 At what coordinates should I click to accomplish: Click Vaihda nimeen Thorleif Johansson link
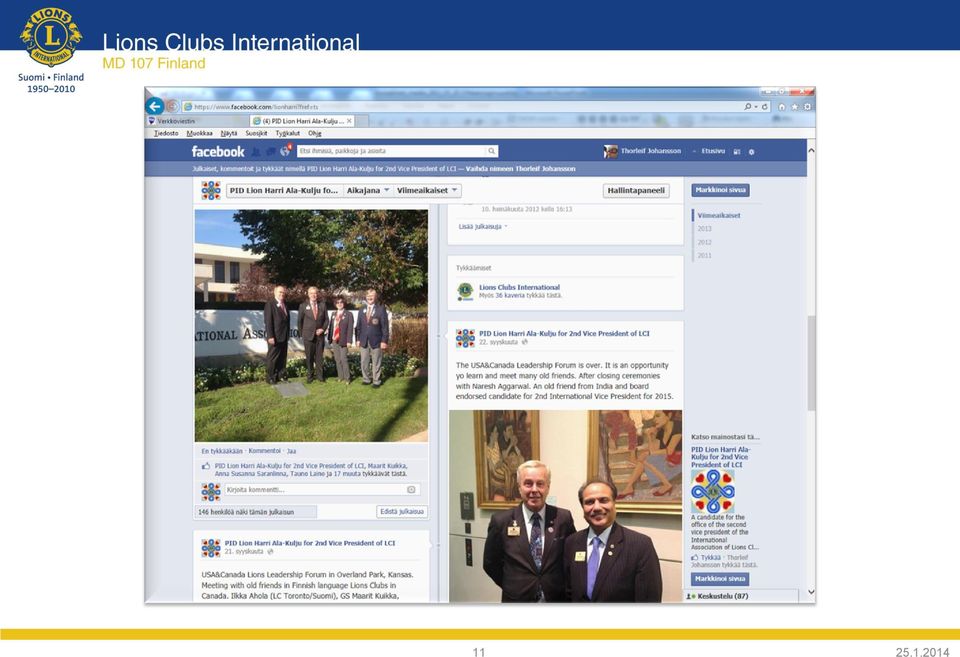coord(520,169)
